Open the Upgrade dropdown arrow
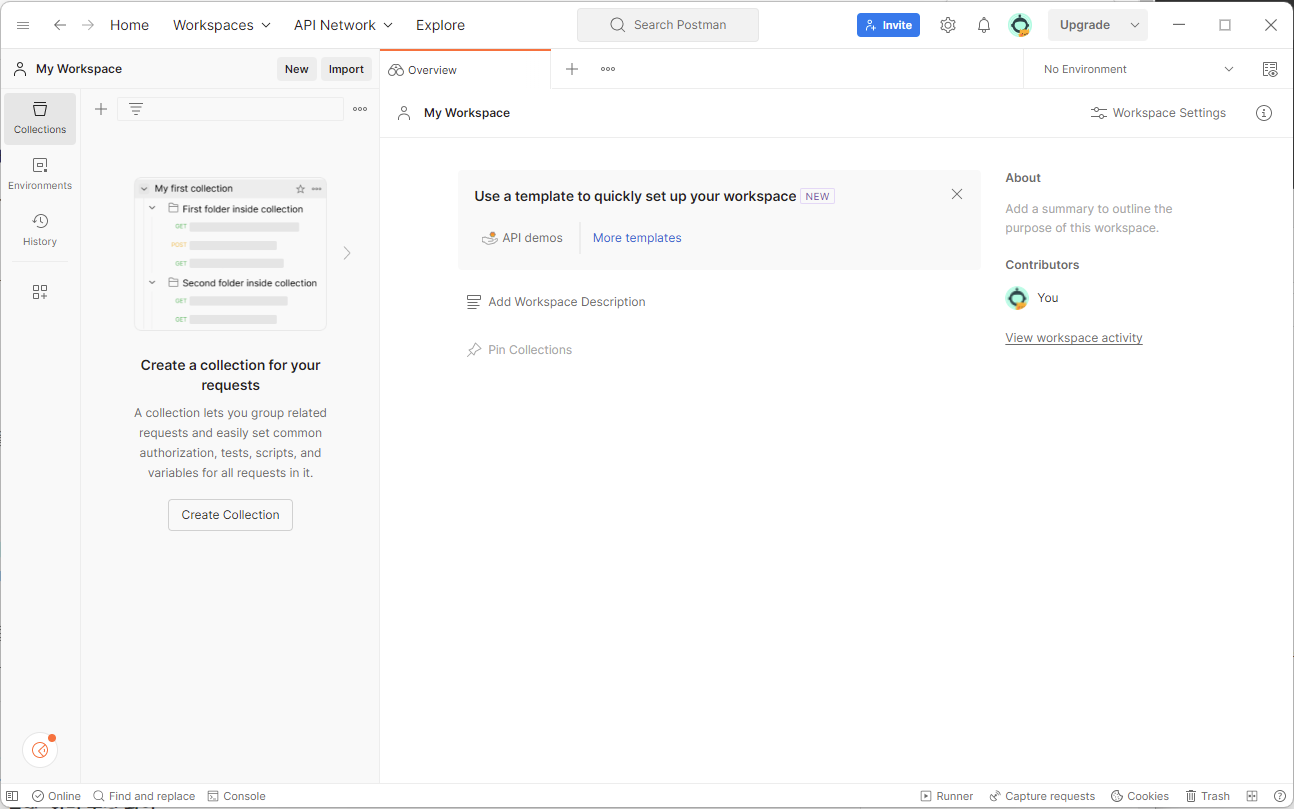 1134,25
